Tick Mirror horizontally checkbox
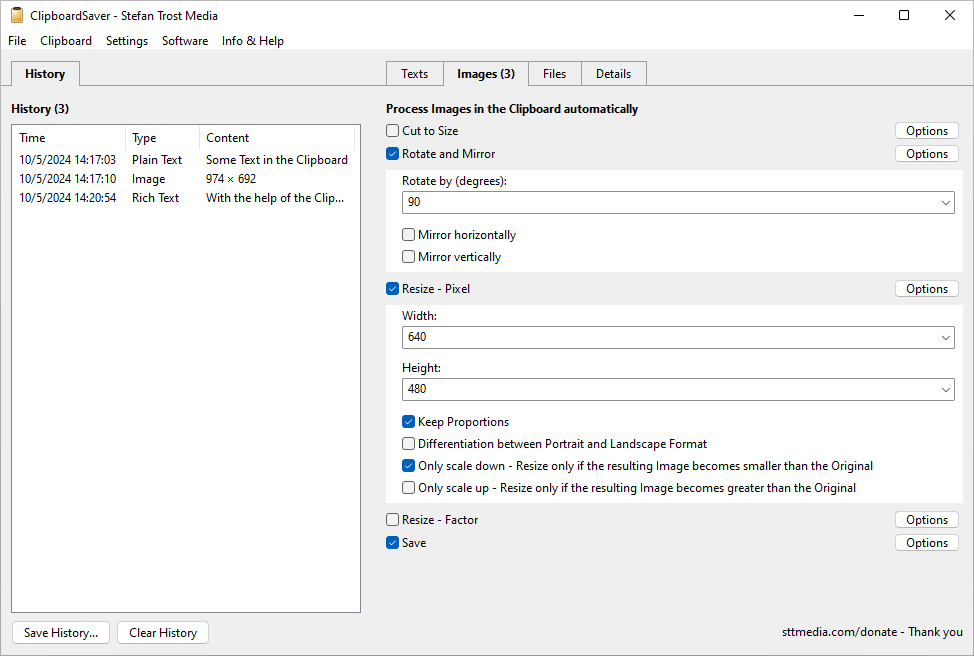Image resolution: width=974 pixels, height=656 pixels. click(x=409, y=235)
